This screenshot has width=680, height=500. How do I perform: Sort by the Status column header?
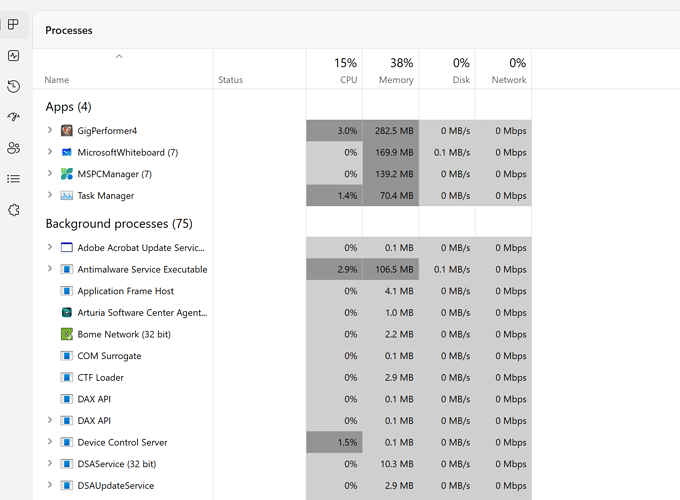[230, 80]
